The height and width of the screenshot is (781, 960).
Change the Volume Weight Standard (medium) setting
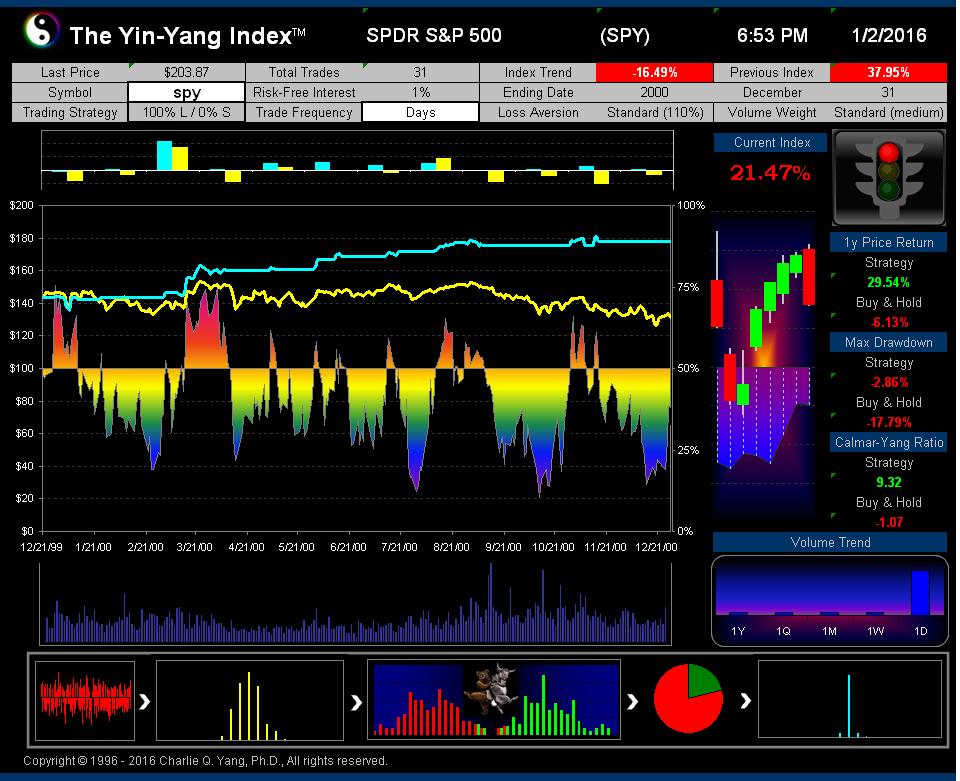point(888,113)
